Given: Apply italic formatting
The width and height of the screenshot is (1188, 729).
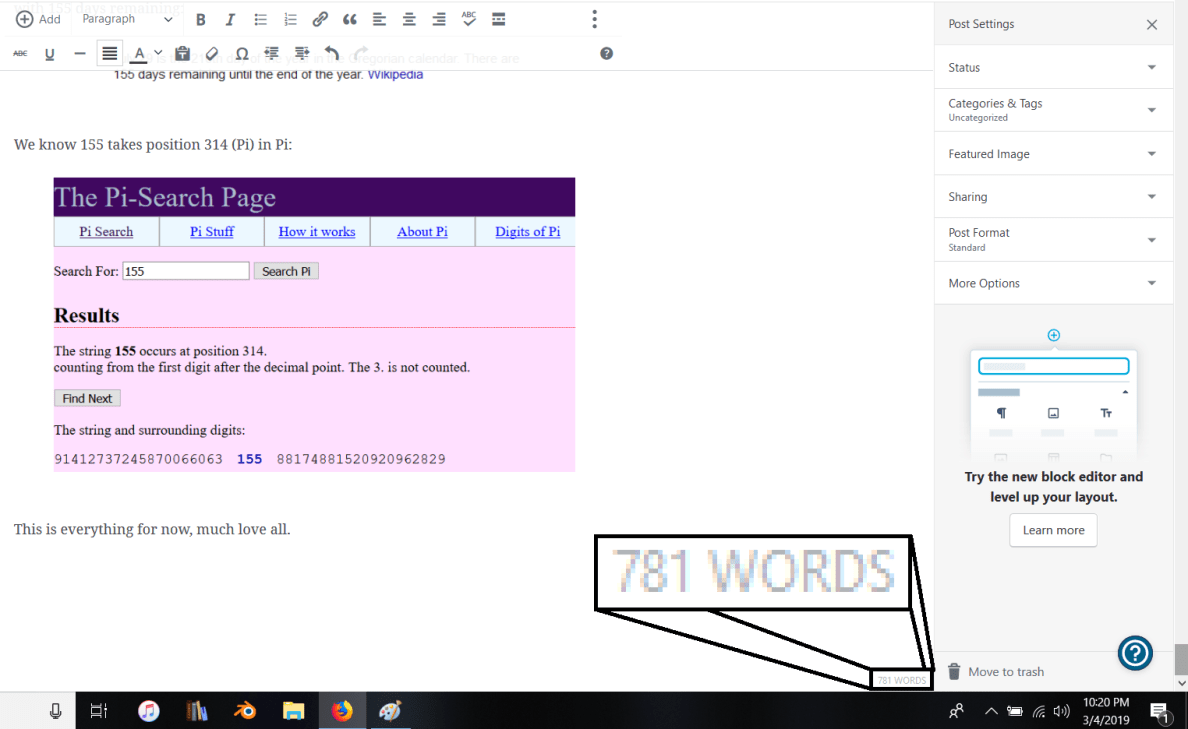Looking at the screenshot, I should (x=230, y=19).
